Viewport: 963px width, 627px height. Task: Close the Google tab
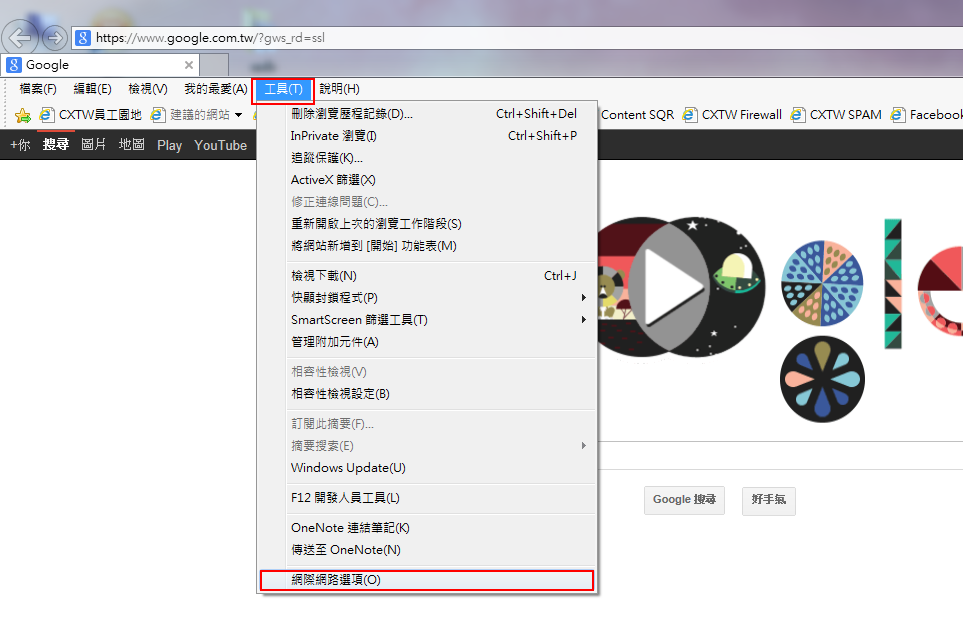pos(189,65)
